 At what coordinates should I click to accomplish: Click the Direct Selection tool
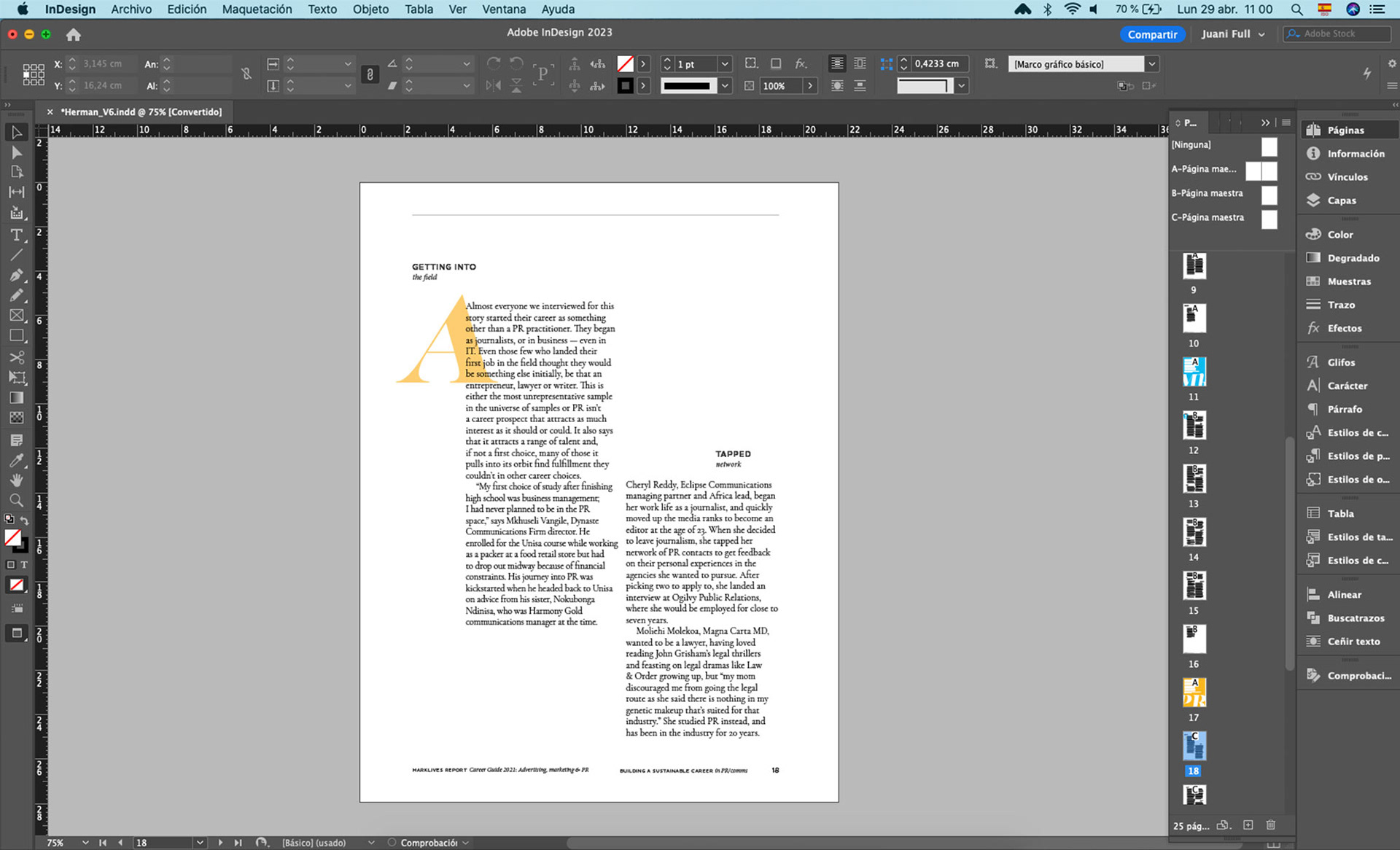[16, 152]
